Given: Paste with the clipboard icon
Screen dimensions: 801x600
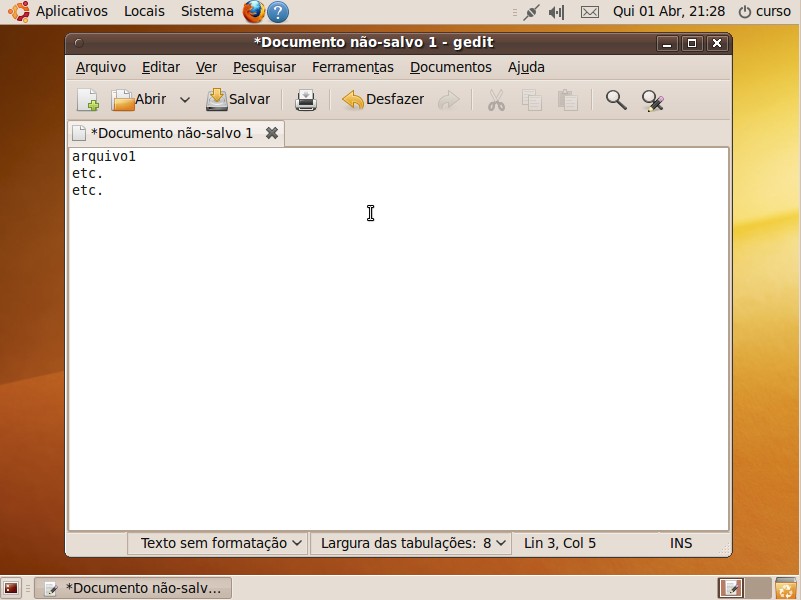Looking at the screenshot, I should [568, 100].
